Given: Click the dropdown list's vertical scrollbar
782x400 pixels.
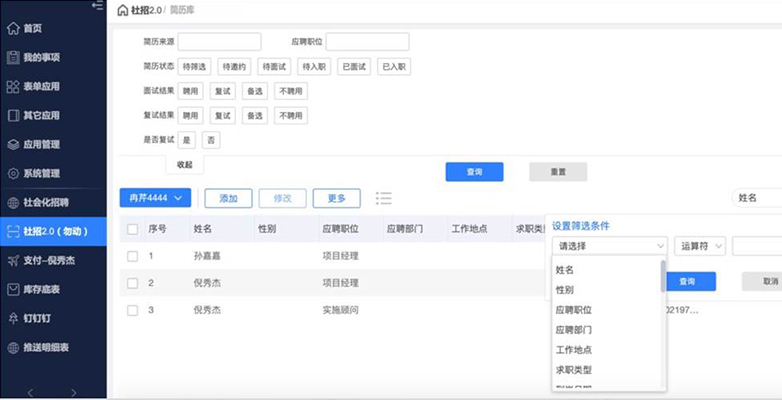Looking at the screenshot, I should 662,277.
